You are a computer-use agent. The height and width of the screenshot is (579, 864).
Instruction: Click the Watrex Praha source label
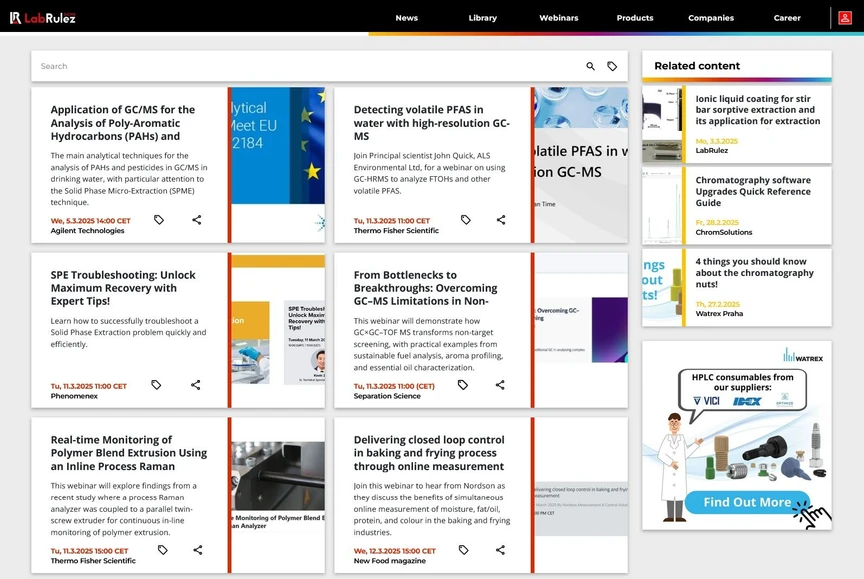tap(719, 313)
